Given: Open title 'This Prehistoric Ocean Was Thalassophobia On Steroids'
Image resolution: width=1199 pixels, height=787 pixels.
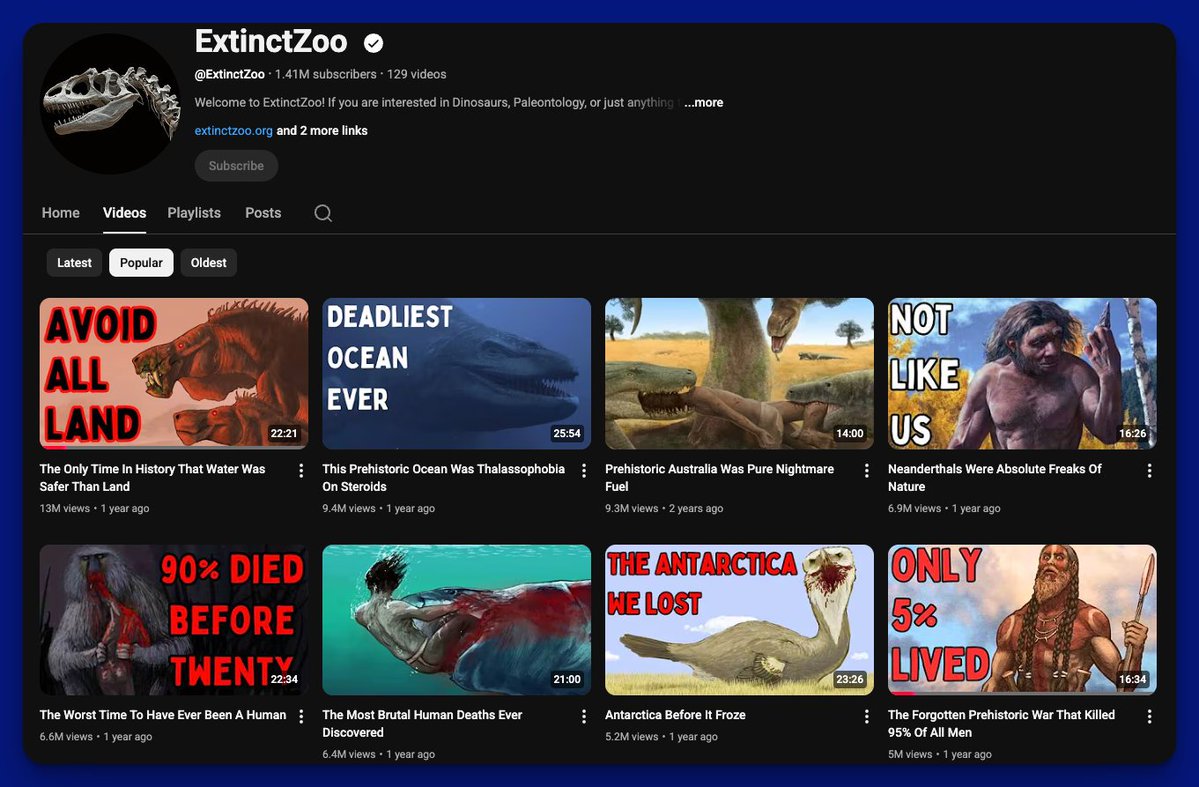Looking at the screenshot, I should click(444, 478).
